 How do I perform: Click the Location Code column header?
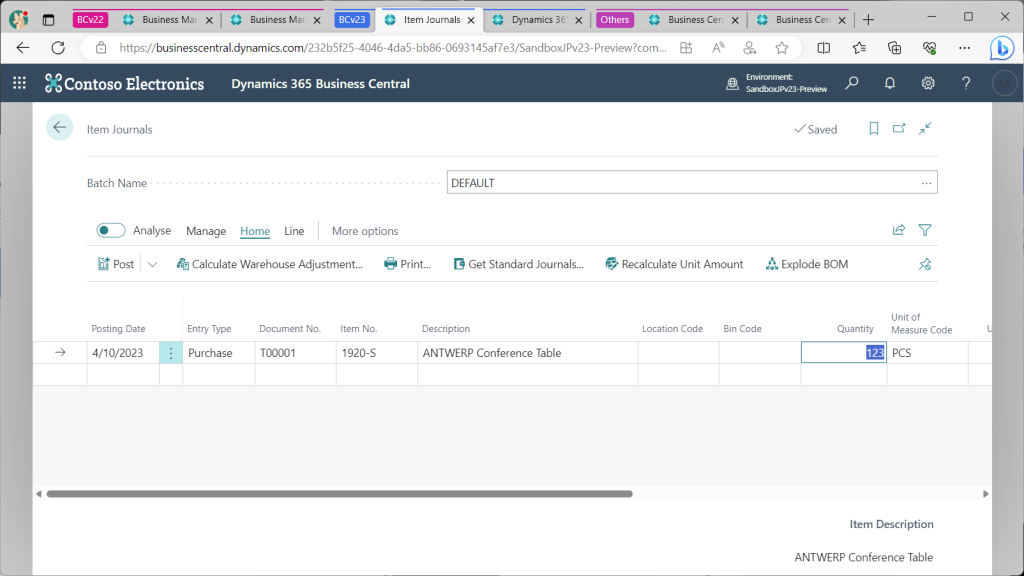point(672,328)
